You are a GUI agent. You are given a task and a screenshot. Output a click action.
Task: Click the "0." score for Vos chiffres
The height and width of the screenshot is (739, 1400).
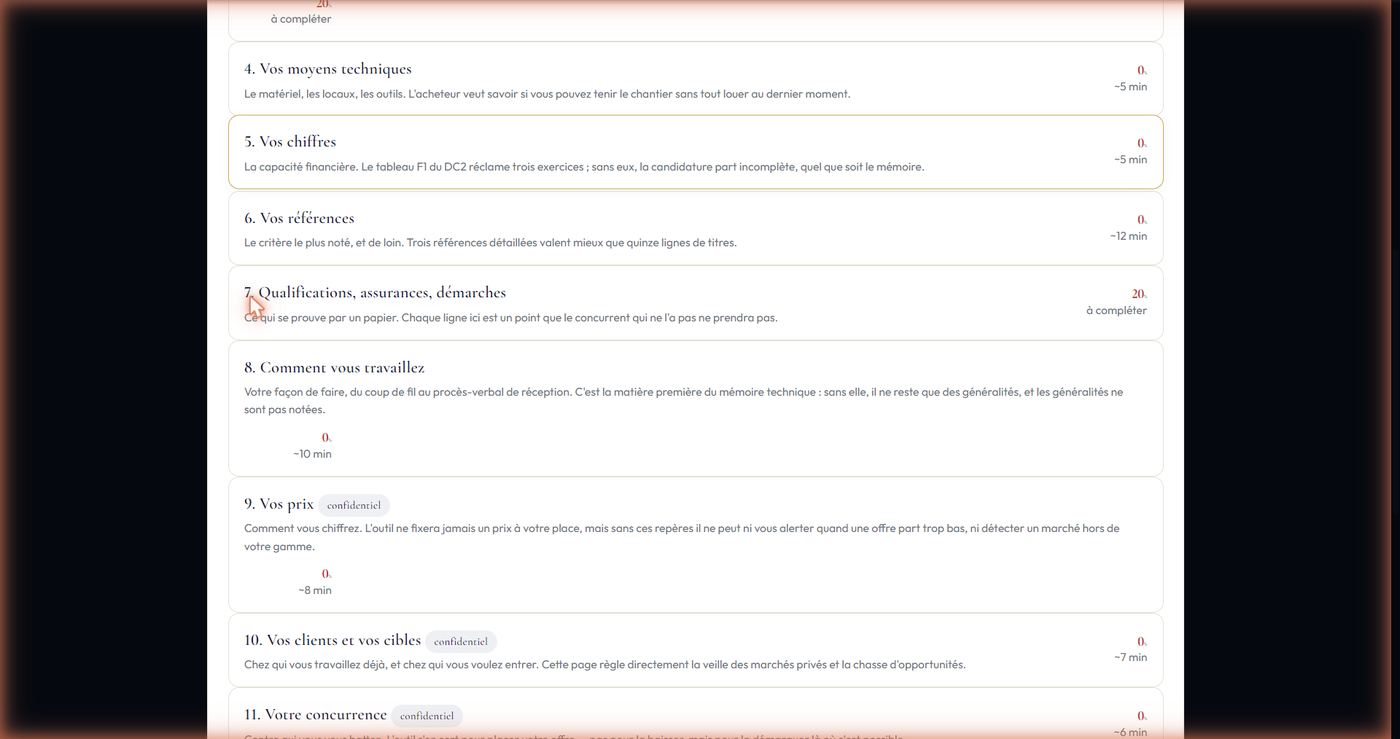1142,143
